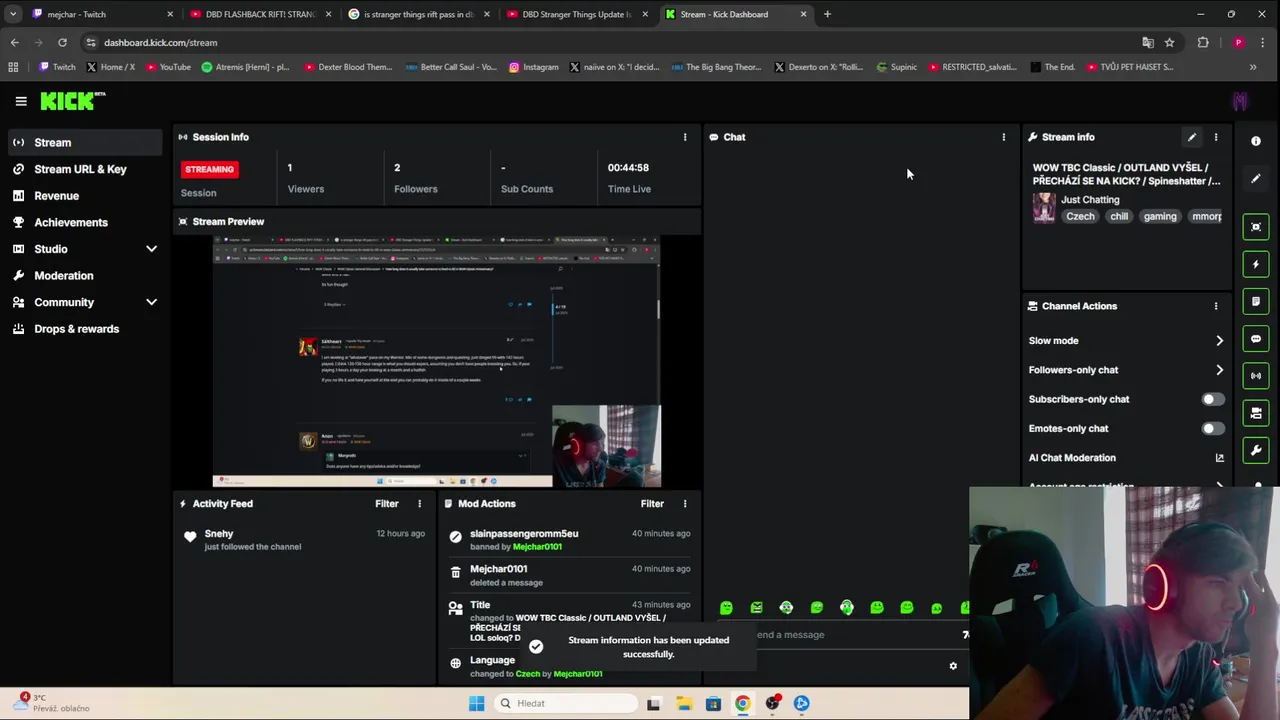1280x720 pixels.
Task: Open new browser tab with plus
Action: point(827,14)
